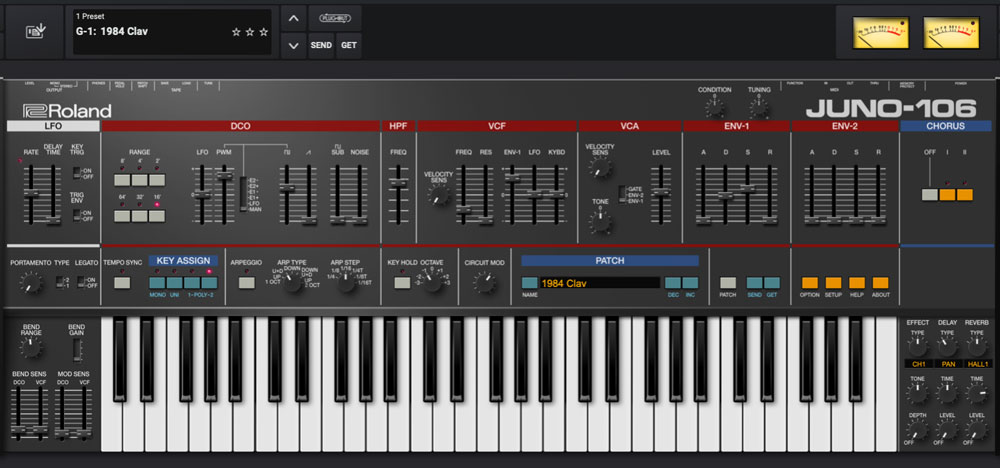Viewport: 1000px width, 468px height.
Task: Enable chorus II button
Action: point(964,194)
